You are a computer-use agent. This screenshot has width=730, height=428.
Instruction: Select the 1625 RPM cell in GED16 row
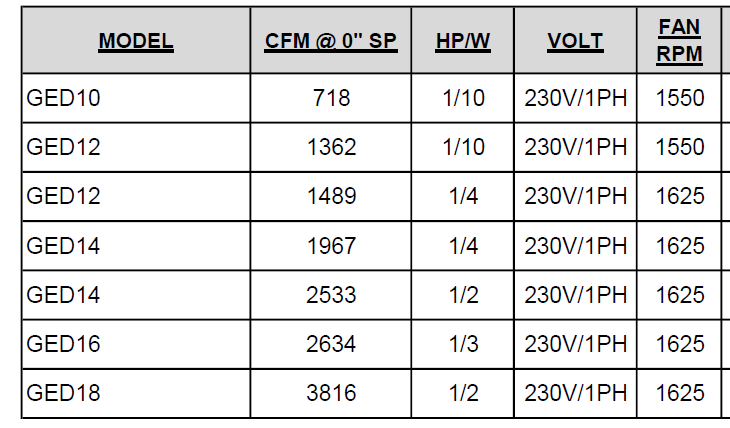[680, 344]
